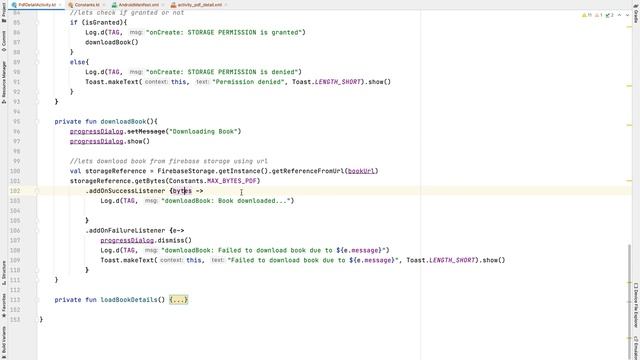
Task: Click the storageReference val declaration
Action: 116,171
